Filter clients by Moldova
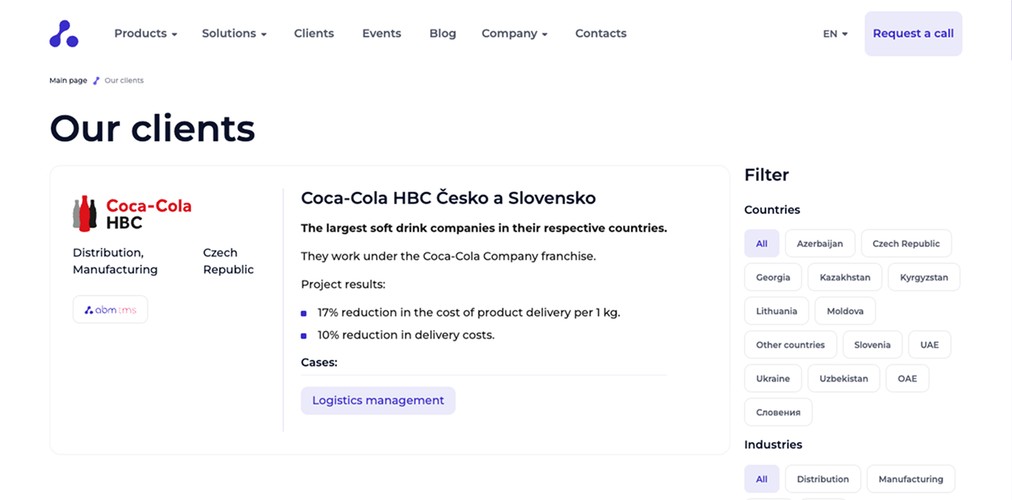 pyautogui.click(x=845, y=311)
